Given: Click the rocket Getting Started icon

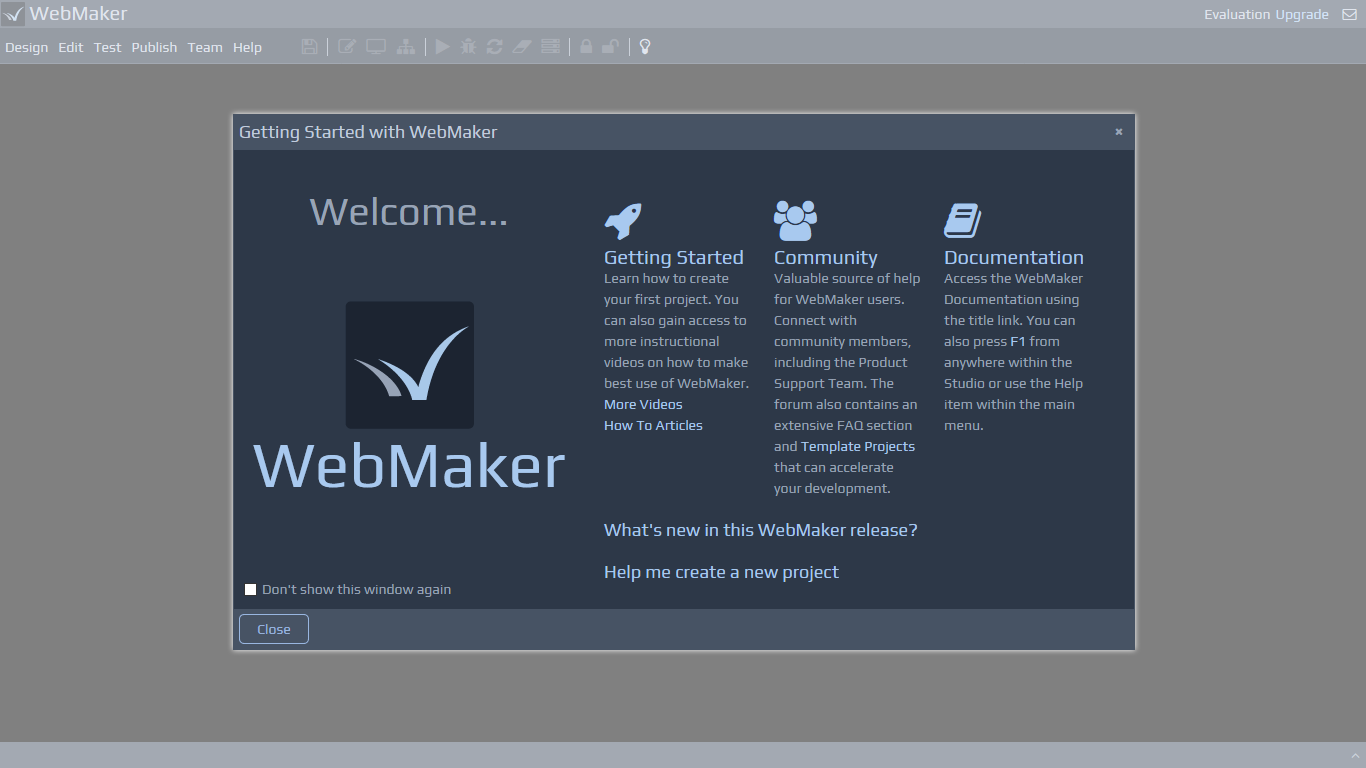Looking at the screenshot, I should click(x=623, y=221).
